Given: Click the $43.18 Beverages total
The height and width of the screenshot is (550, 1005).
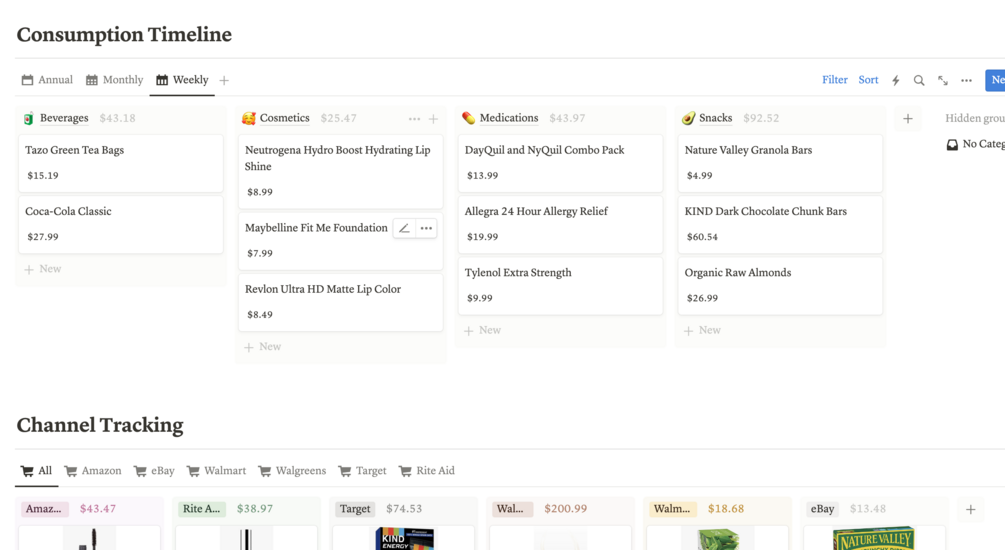Looking at the screenshot, I should pos(117,118).
